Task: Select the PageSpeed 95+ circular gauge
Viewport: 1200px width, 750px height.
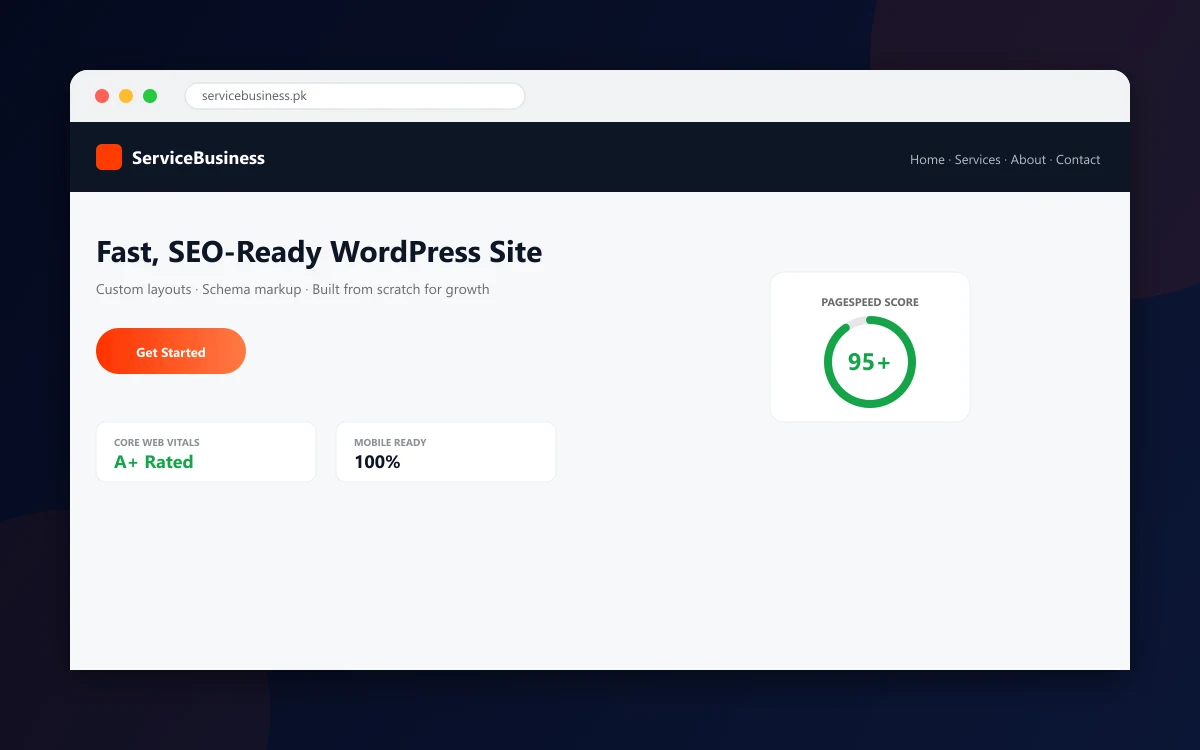Action: 870,362
